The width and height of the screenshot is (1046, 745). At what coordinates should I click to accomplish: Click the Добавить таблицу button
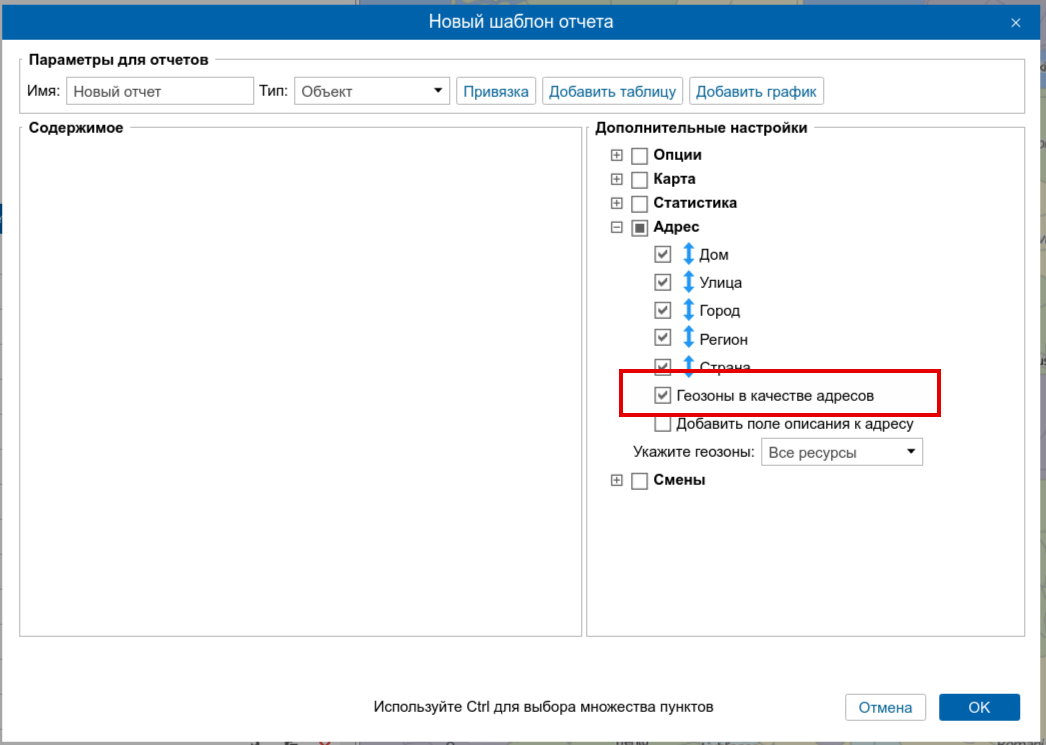[613, 91]
